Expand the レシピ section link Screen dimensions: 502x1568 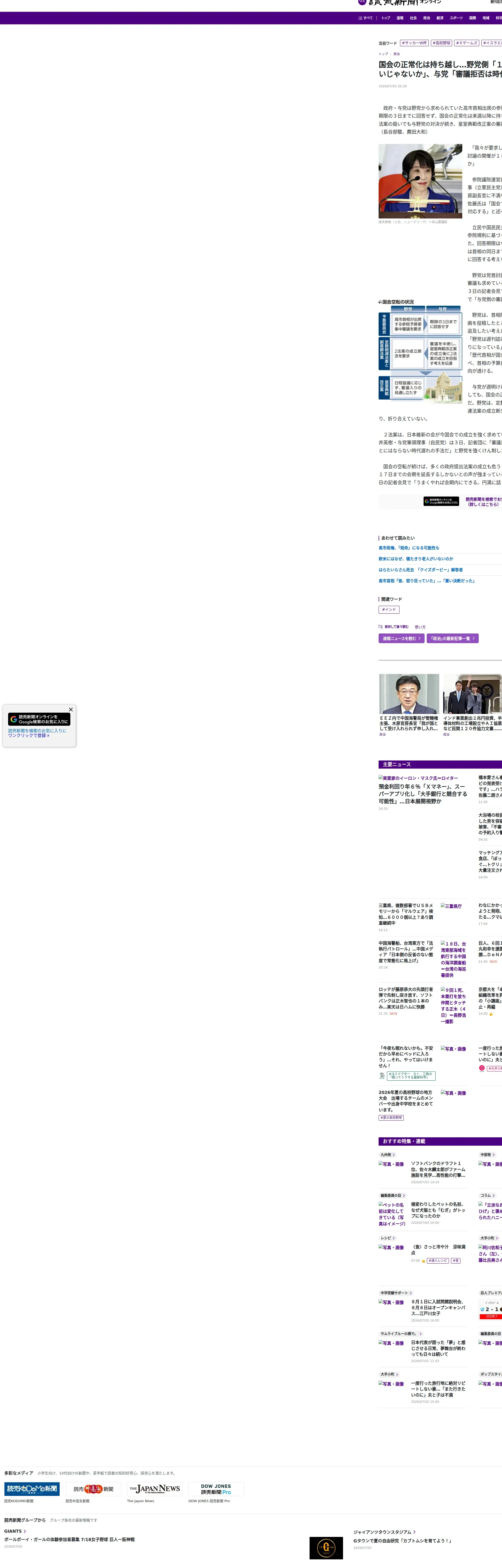click(x=387, y=1238)
